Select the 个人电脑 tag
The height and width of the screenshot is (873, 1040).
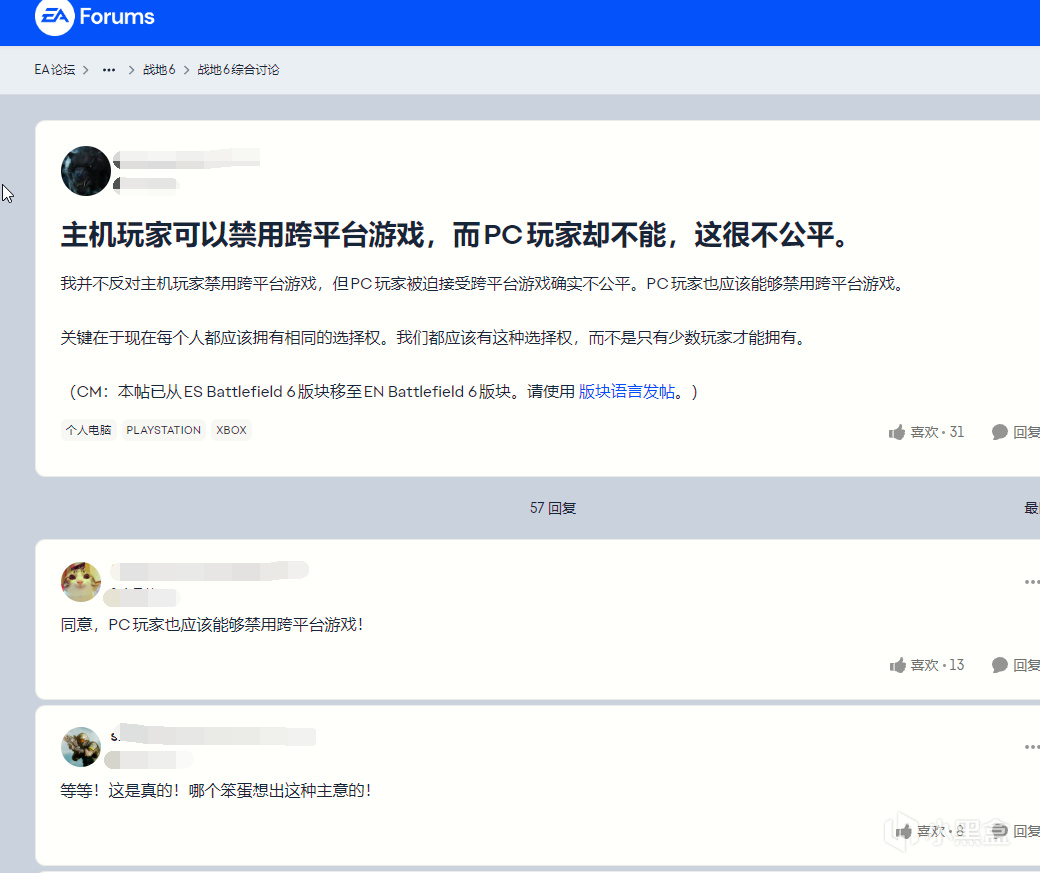(x=88, y=430)
